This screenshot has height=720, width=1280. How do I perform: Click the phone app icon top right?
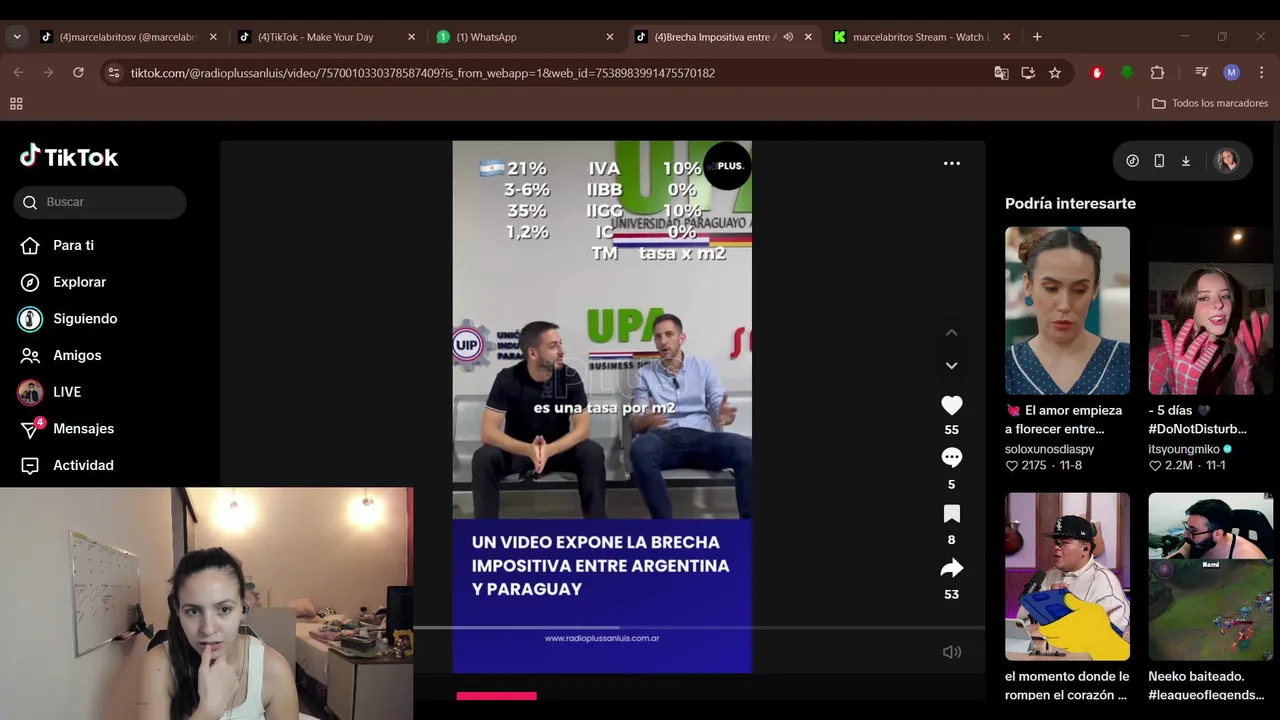(x=1159, y=161)
